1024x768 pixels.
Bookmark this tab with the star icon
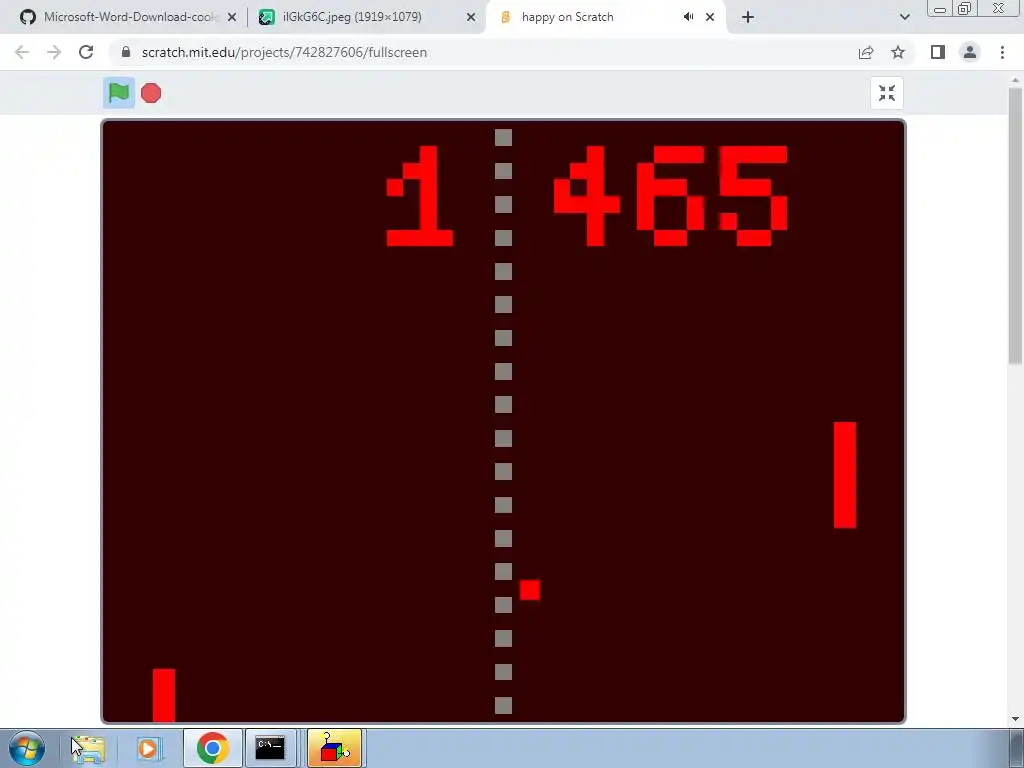click(898, 52)
